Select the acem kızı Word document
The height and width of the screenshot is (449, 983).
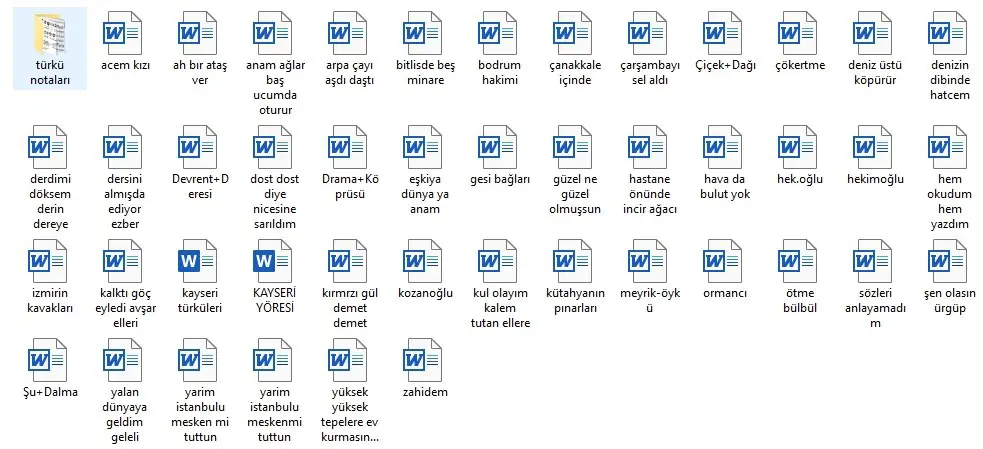pyautogui.click(x=125, y=33)
